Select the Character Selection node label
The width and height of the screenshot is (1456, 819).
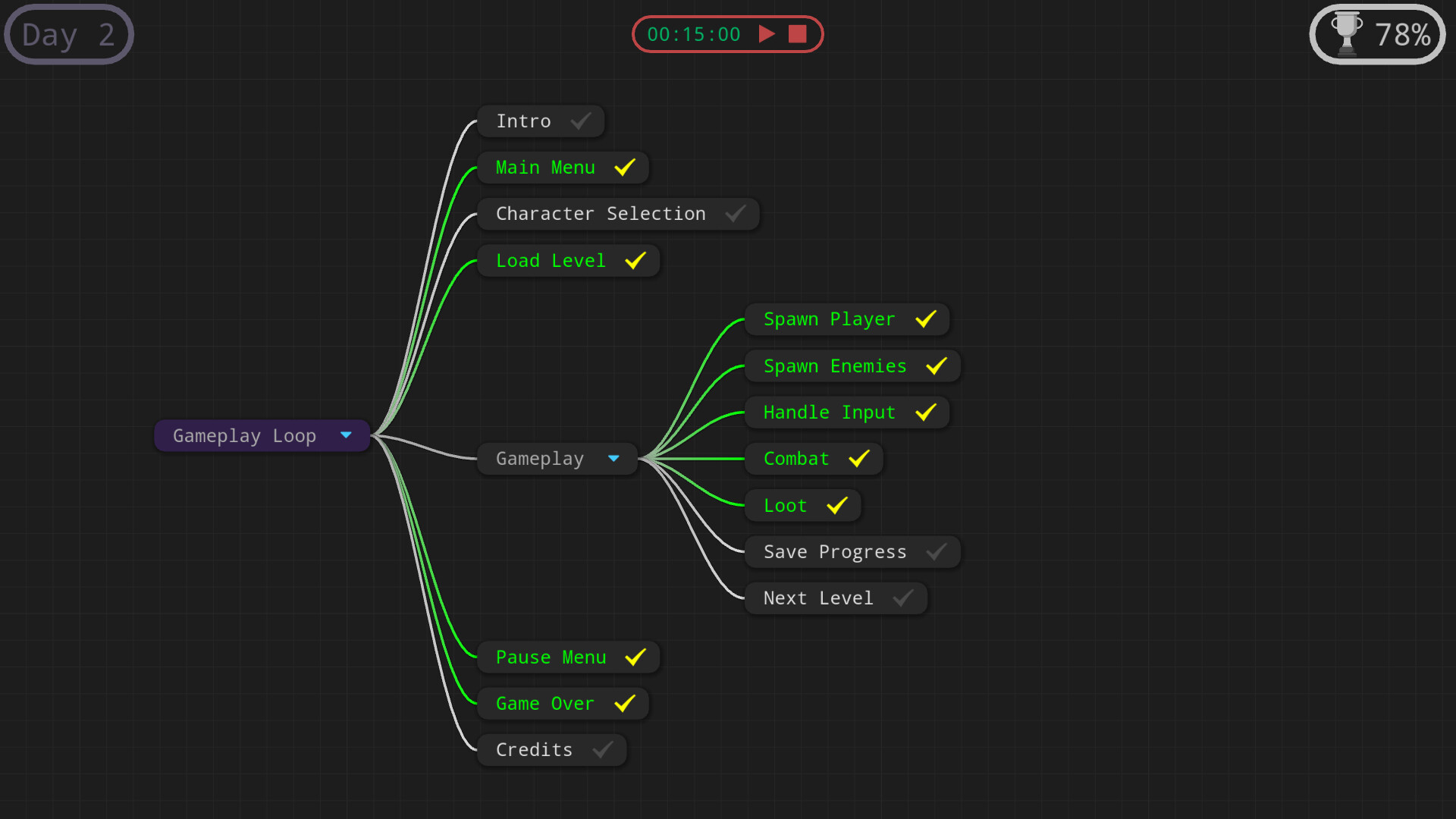tap(601, 214)
